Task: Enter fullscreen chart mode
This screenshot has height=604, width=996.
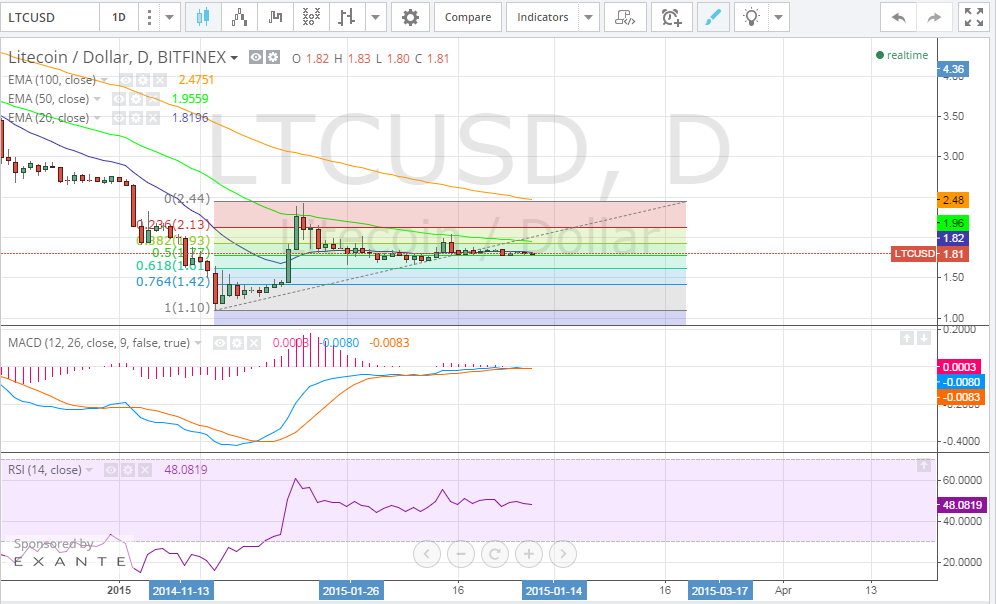Action: point(974,17)
